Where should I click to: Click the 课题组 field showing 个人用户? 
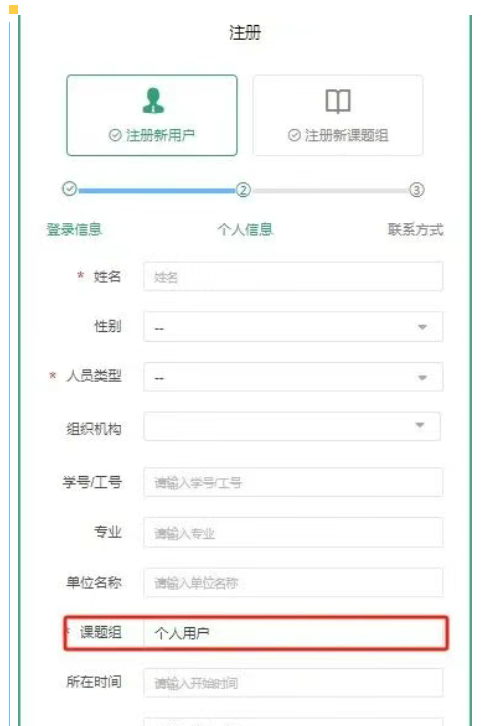(294, 632)
